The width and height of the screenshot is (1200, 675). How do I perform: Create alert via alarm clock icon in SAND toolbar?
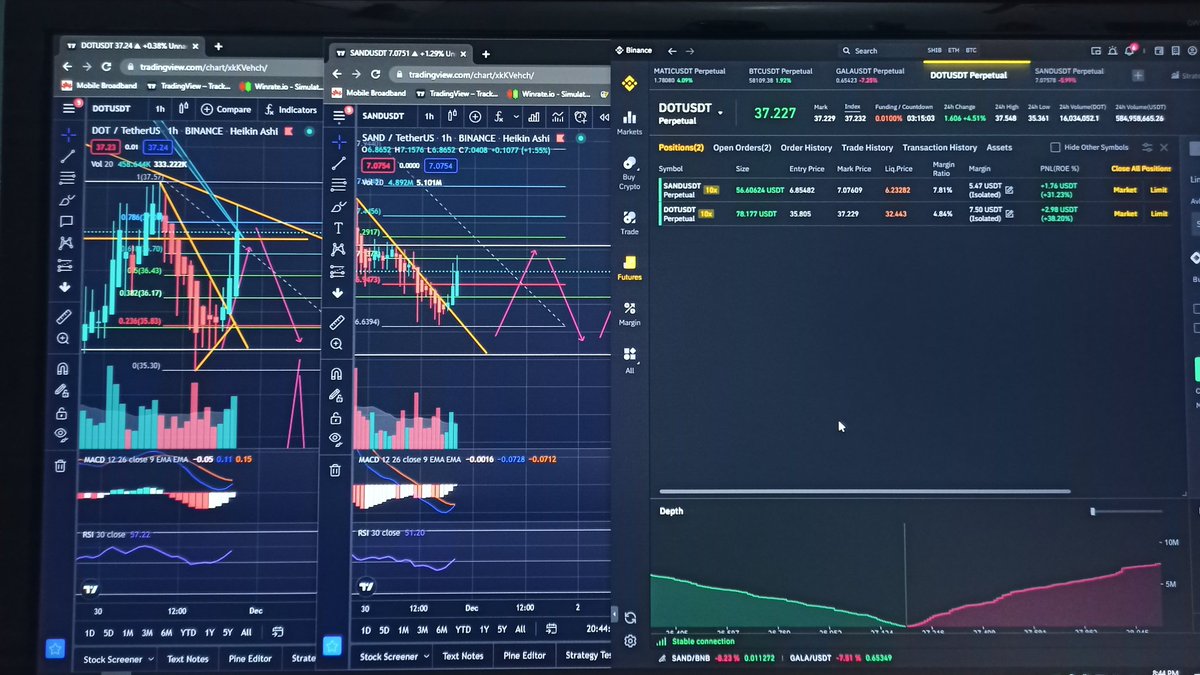tap(581, 116)
